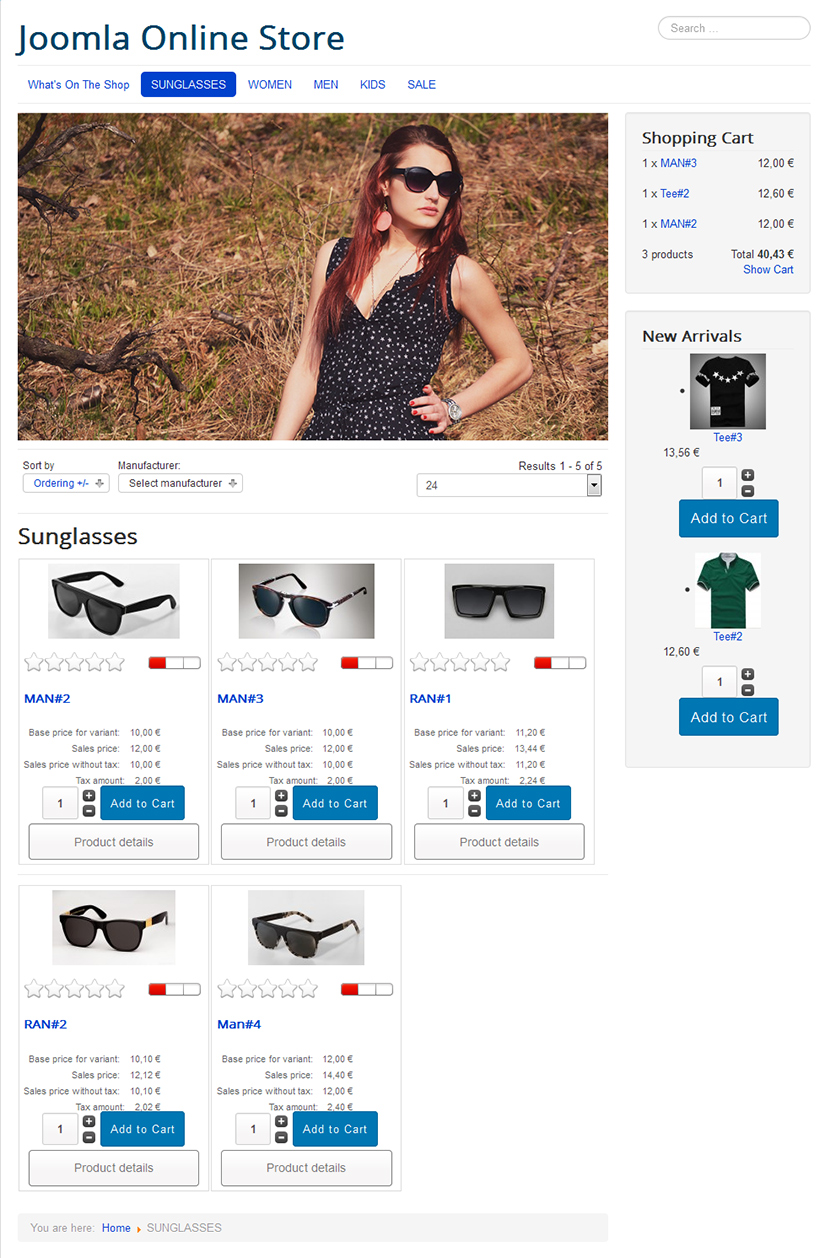Click the Show Cart link
Screen dimensions: 825x1258
[x=768, y=270]
